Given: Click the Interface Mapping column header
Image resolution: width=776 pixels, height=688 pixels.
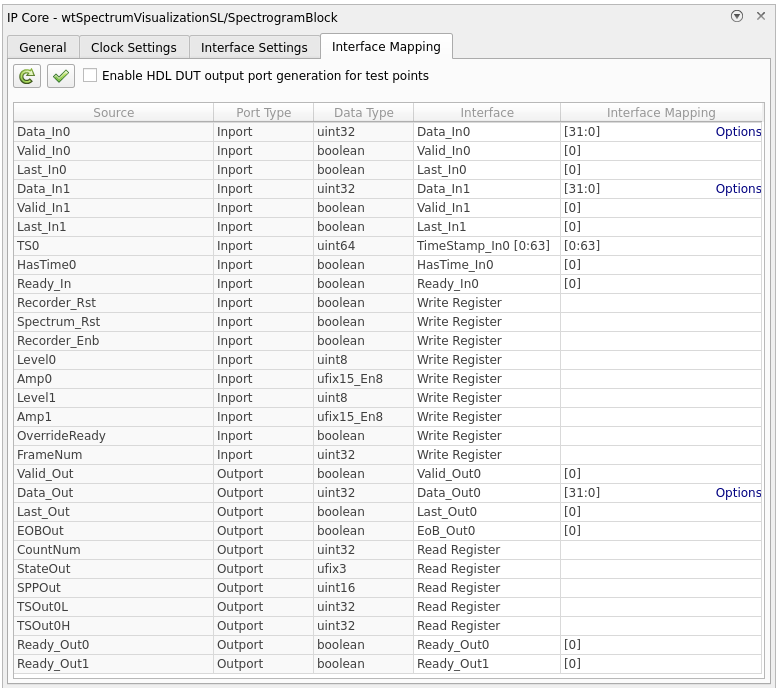Looking at the screenshot, I should [660, 113].
